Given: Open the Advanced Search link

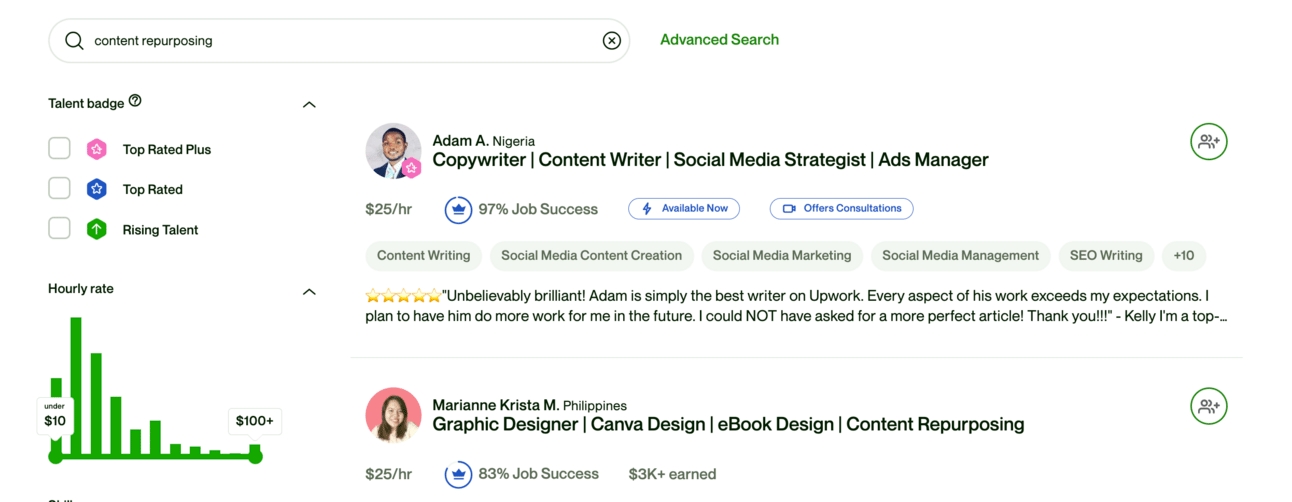Looking at the screenshot, I should (x=719, y=40).
